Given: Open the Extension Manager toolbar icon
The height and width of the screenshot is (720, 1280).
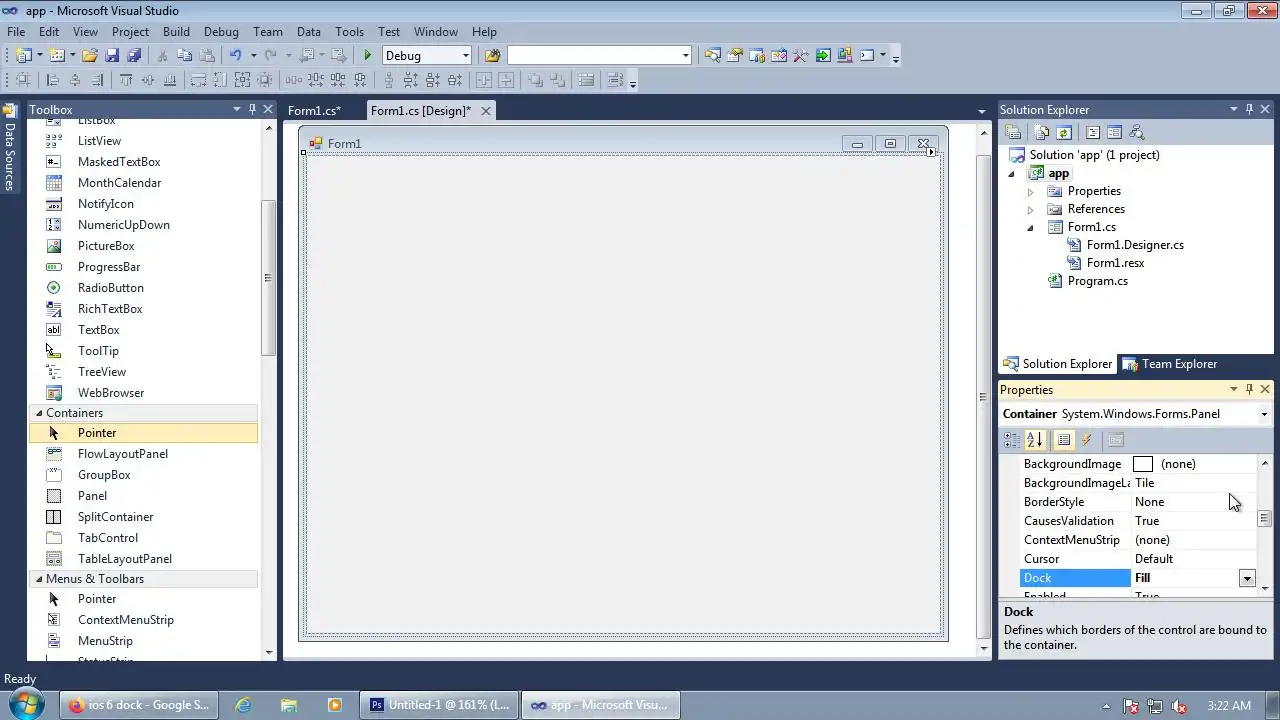Looking at the screenshot, I should [845, 55].
